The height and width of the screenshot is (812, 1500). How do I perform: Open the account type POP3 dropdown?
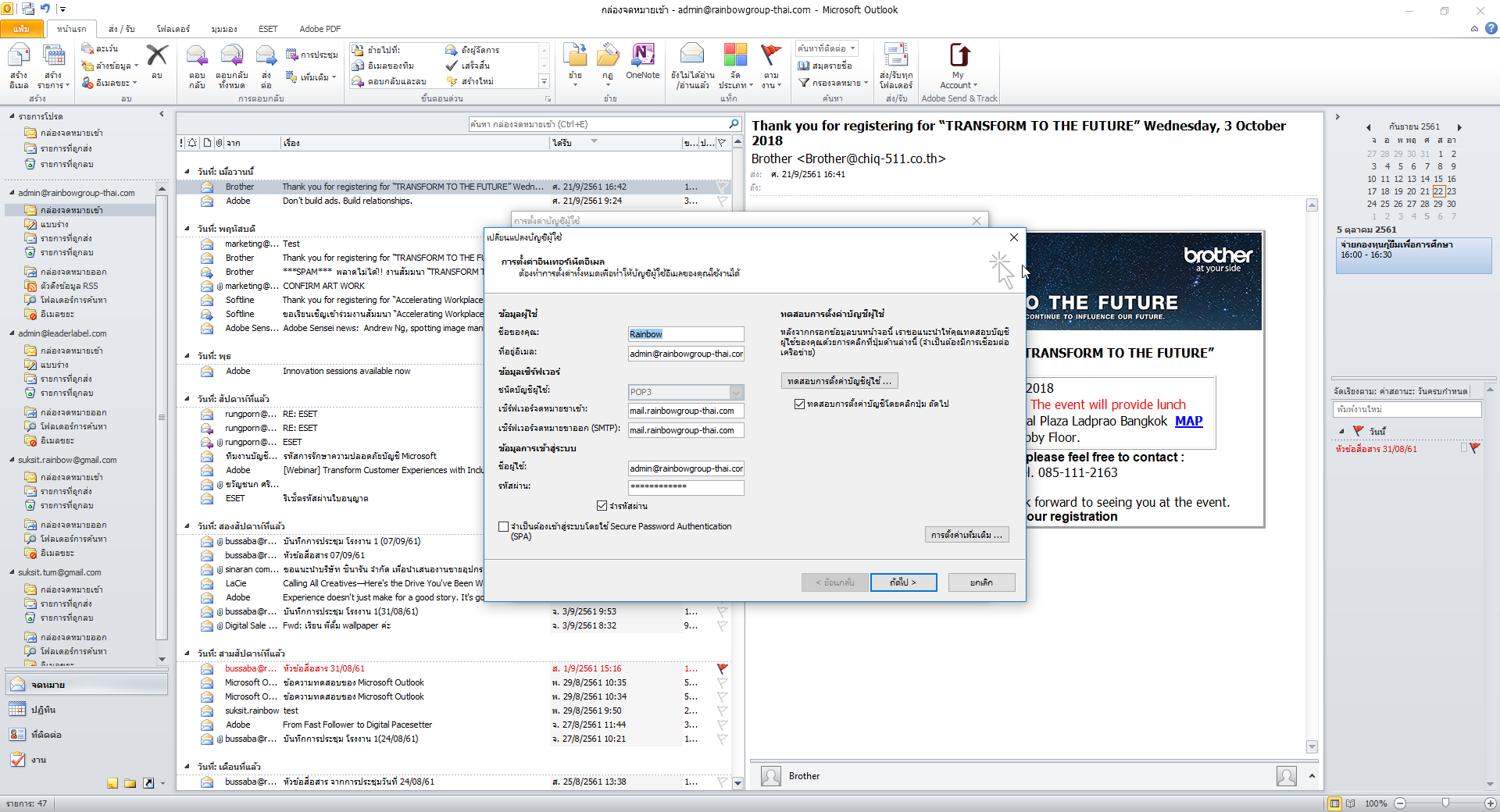pyautogui.click(x=736, y=392)
